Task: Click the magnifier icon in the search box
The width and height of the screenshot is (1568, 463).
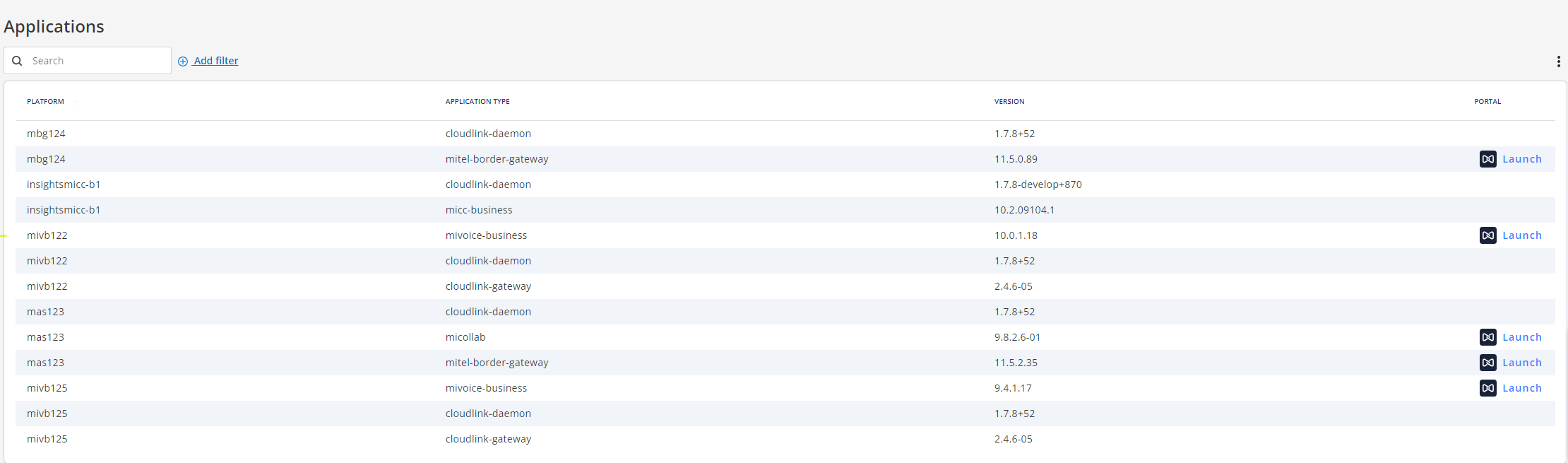Action: (17, 61)
